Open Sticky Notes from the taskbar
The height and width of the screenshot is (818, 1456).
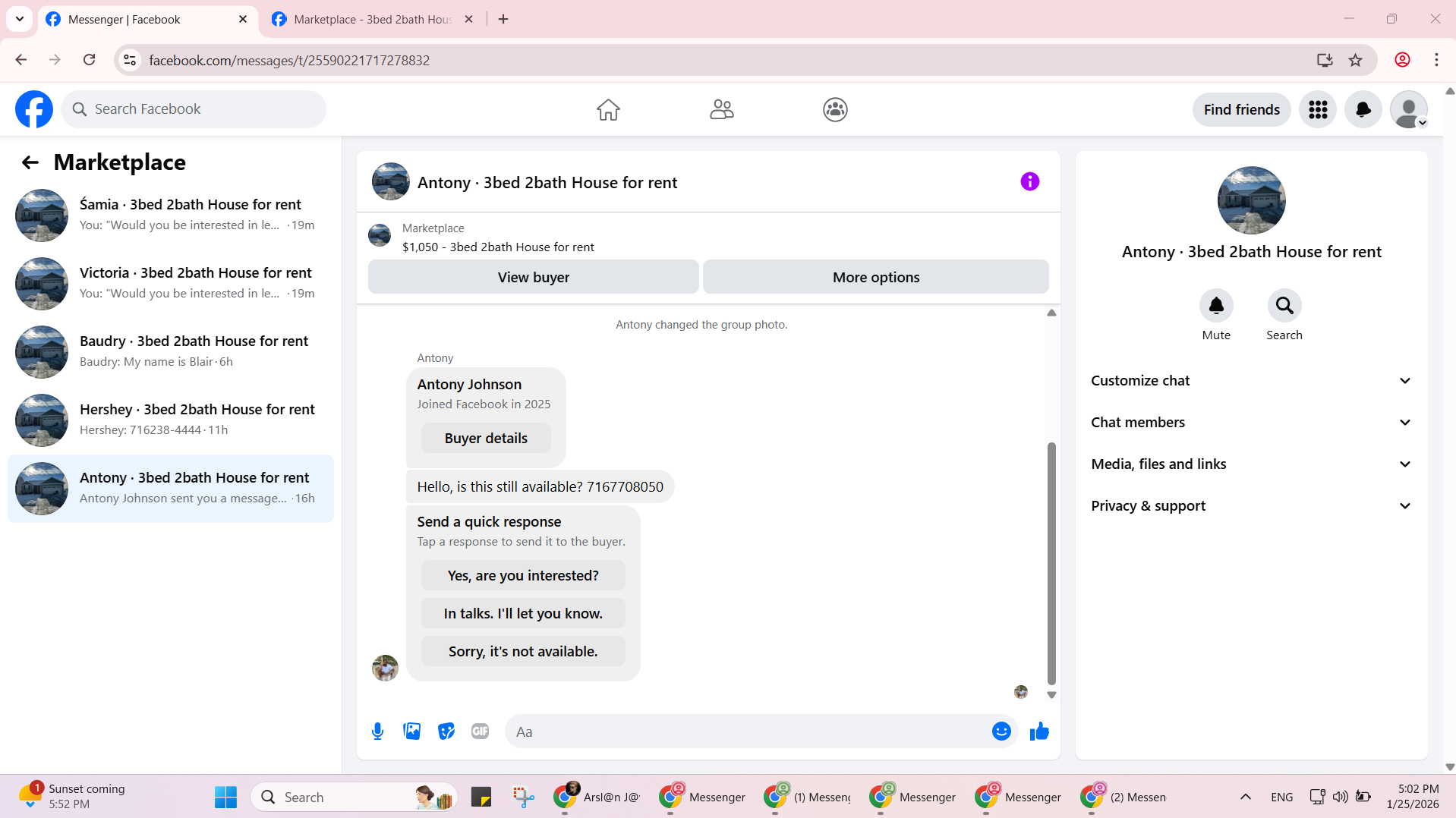click(x=481, y=797)
